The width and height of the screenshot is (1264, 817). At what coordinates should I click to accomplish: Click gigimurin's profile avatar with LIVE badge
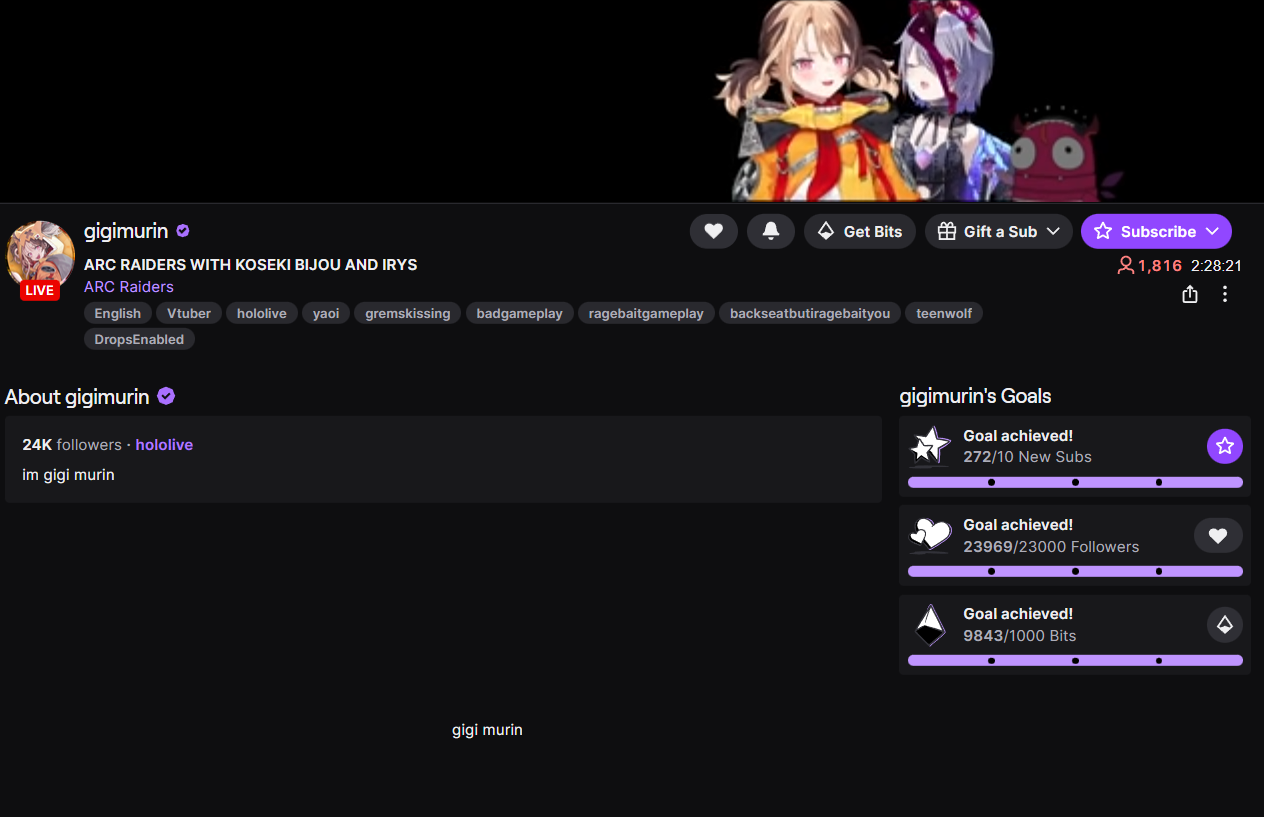click(40, 259)
